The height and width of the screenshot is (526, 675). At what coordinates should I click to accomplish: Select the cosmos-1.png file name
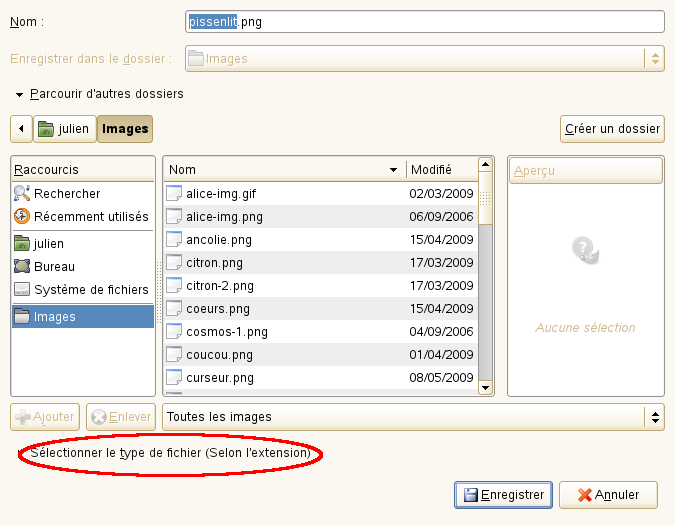pos(227,331)
